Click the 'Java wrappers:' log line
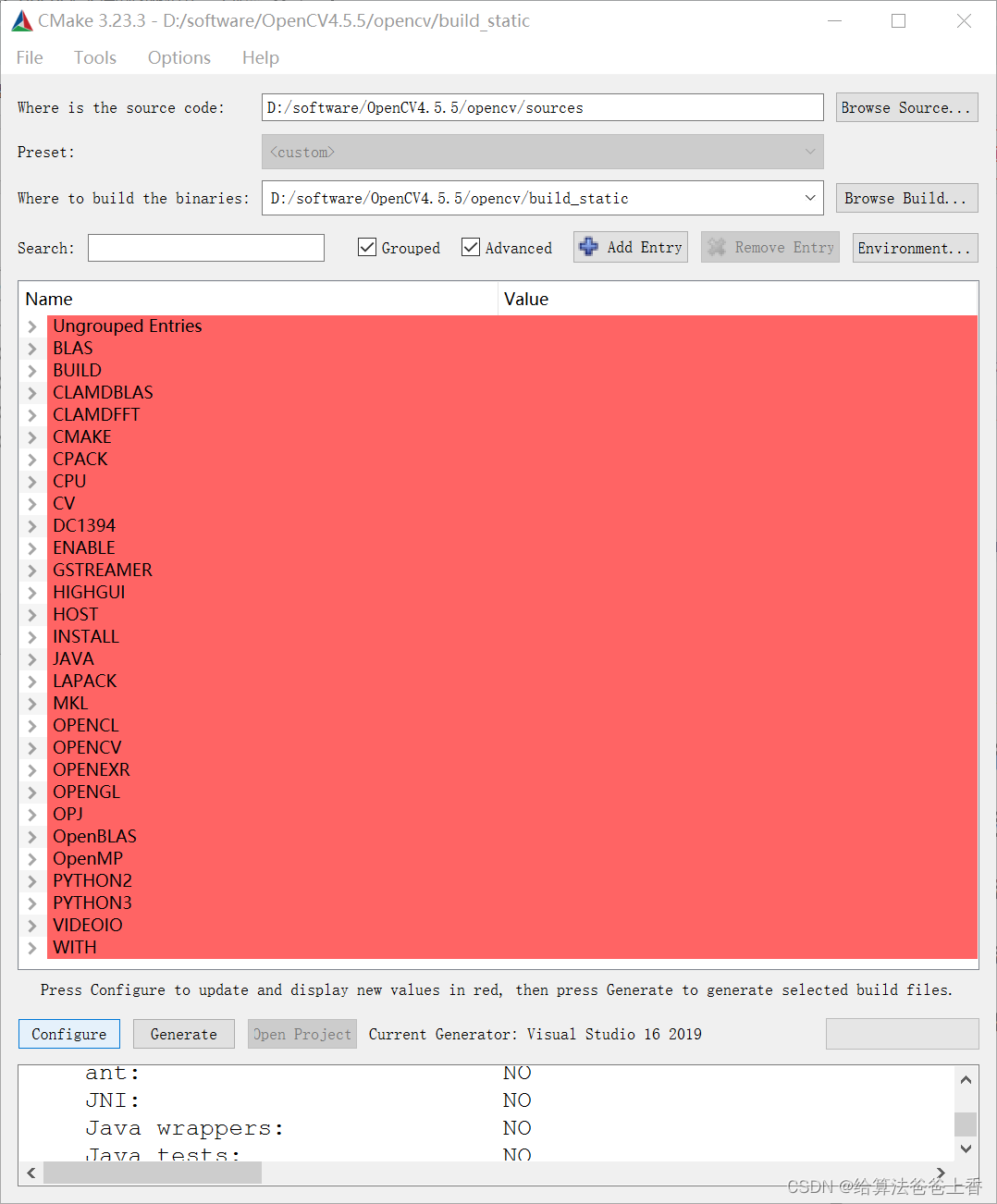Image resolution: width=997 pixels, height=1204 pixels. point(184,1128)
